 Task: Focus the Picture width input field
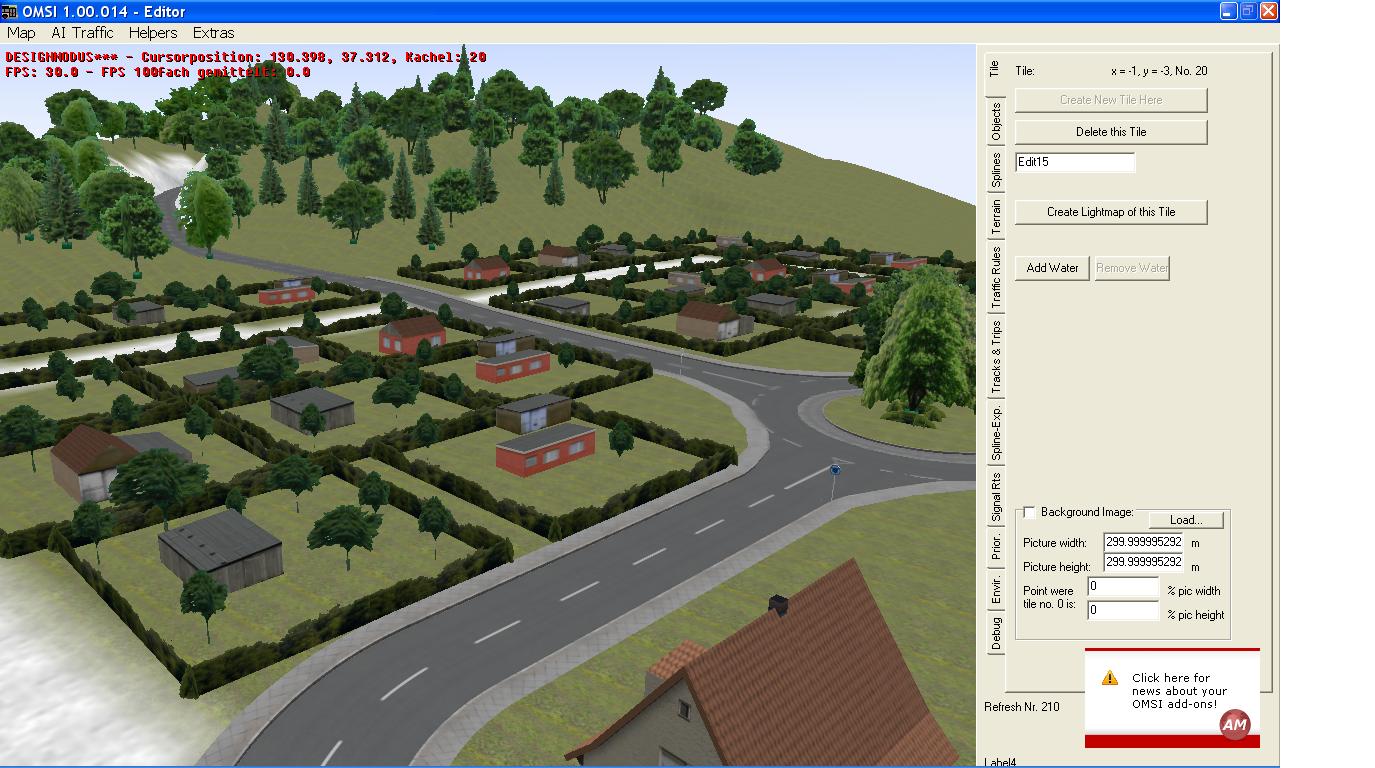1143,542
